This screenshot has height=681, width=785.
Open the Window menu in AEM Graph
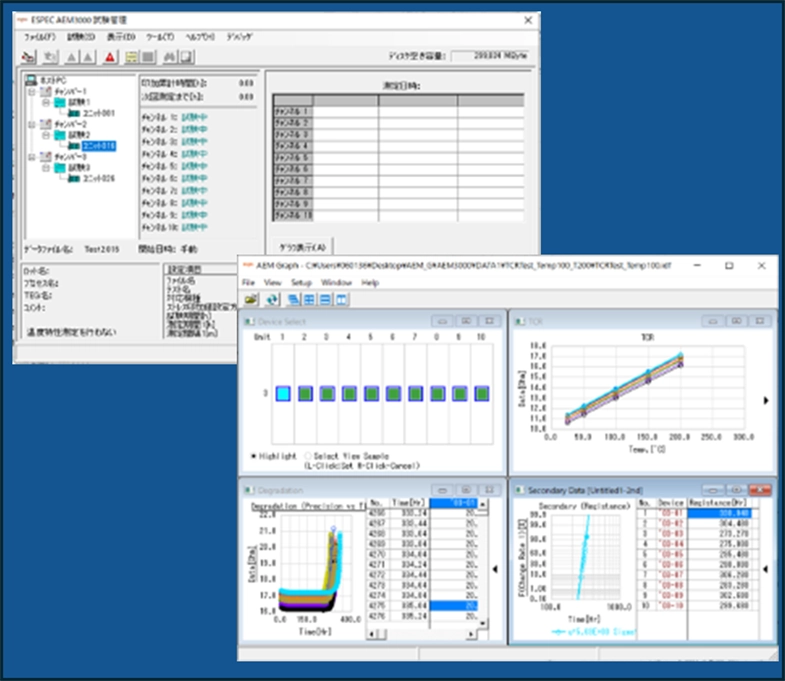[336, 283]
